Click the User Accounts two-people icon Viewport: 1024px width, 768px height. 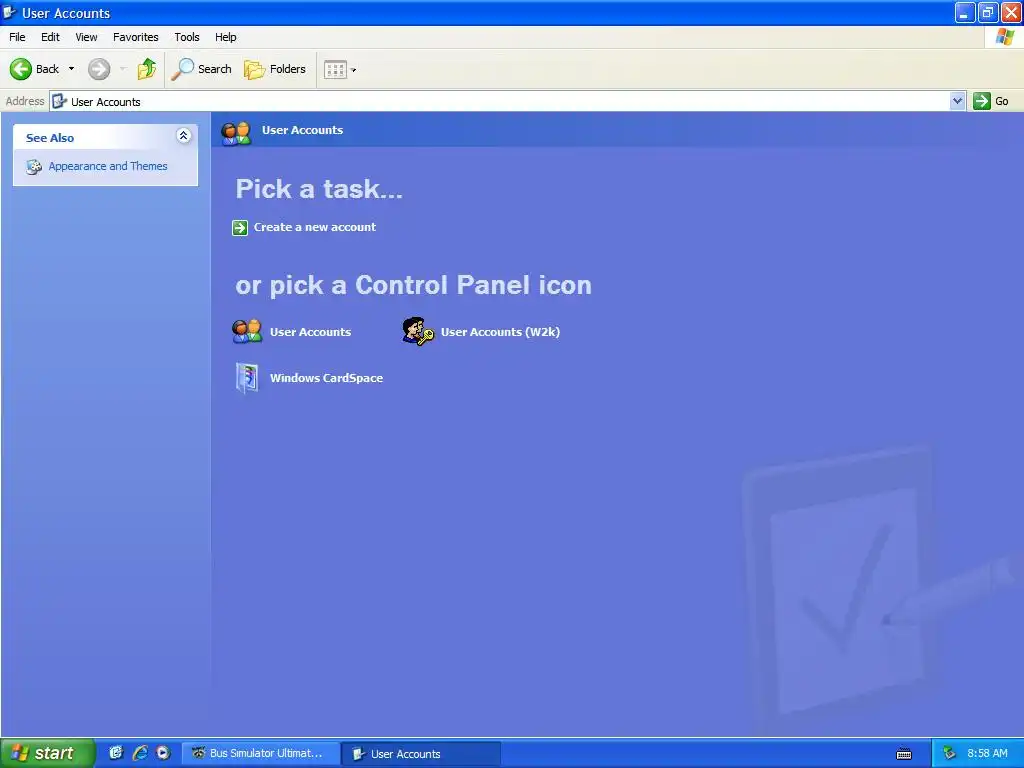pos(247,332)
